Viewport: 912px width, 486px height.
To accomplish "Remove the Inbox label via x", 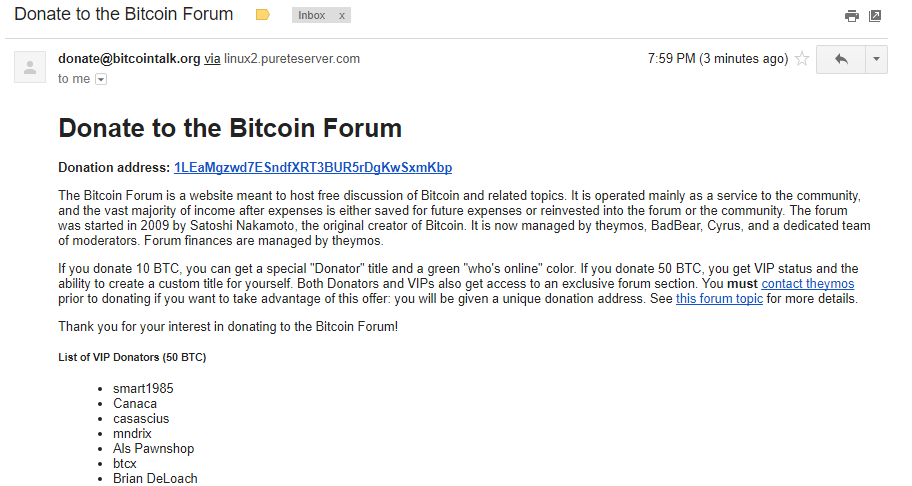I will click(x=342, y=16).
